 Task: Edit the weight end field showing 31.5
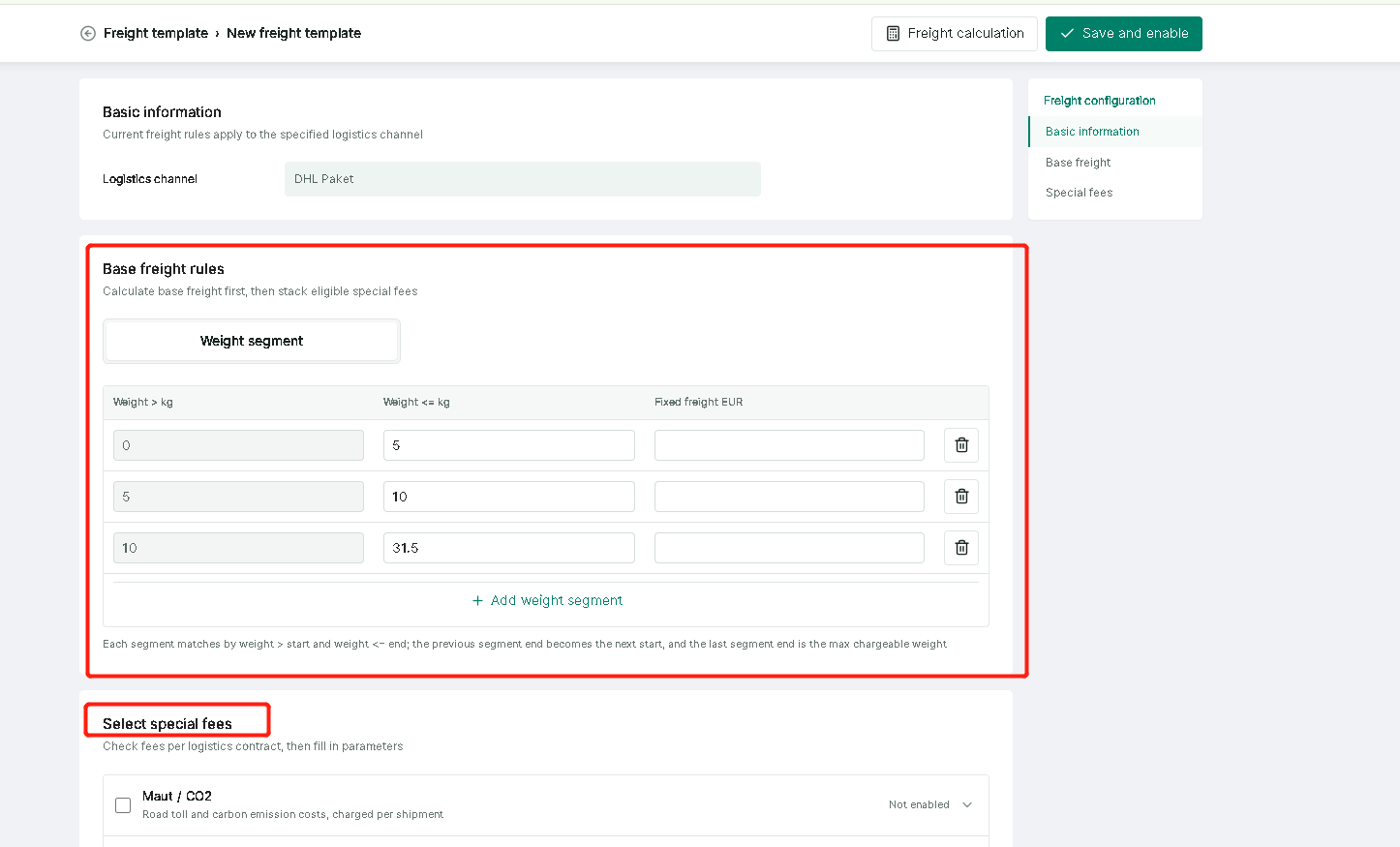[509, 548]
